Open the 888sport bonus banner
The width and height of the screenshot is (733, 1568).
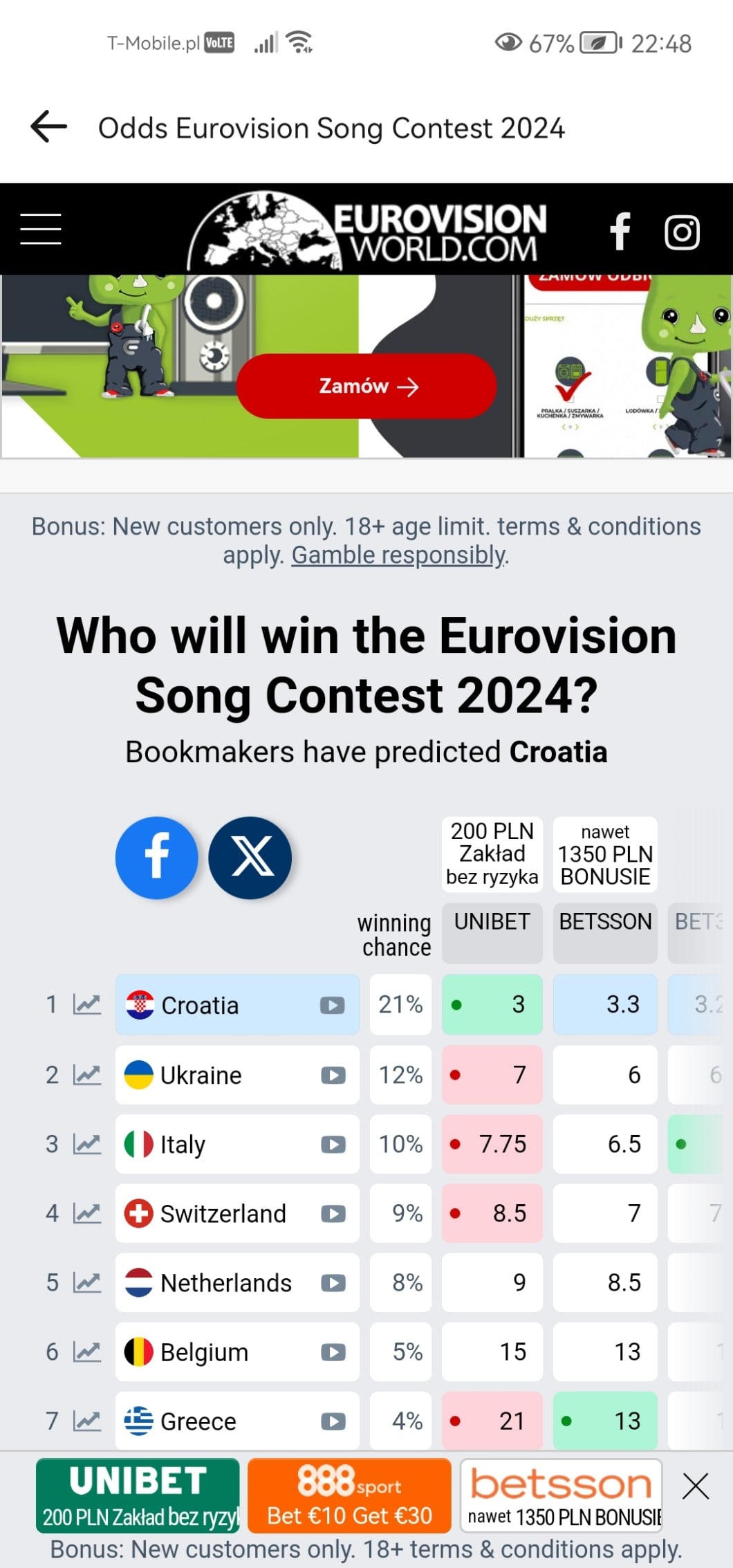[x=349, y=1495]
